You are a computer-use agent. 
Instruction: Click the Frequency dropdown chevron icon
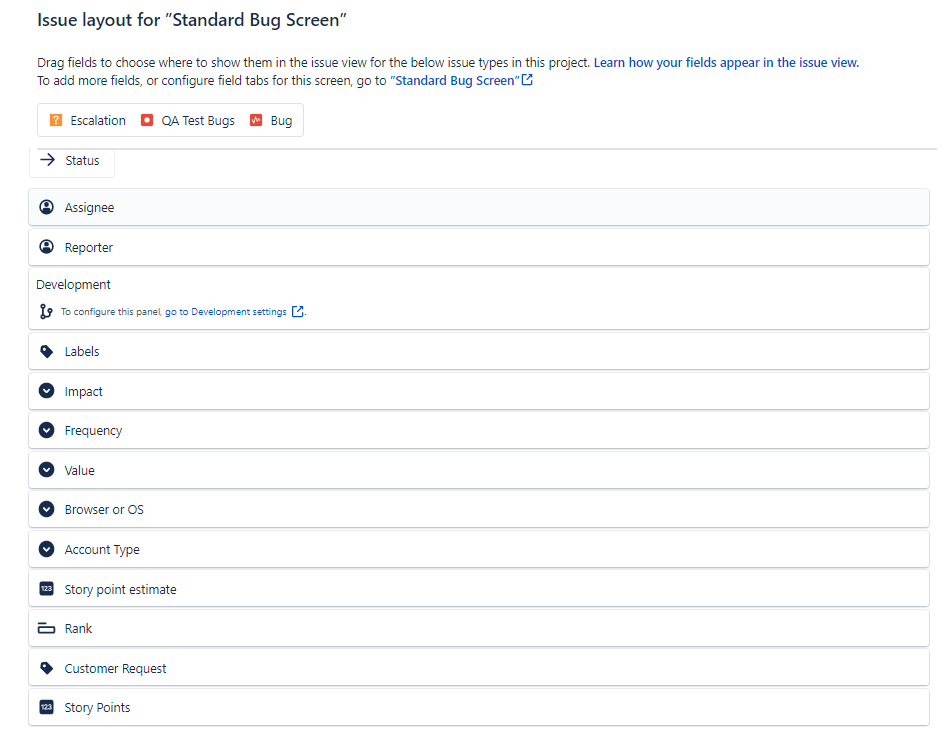[x=46, y=431]
